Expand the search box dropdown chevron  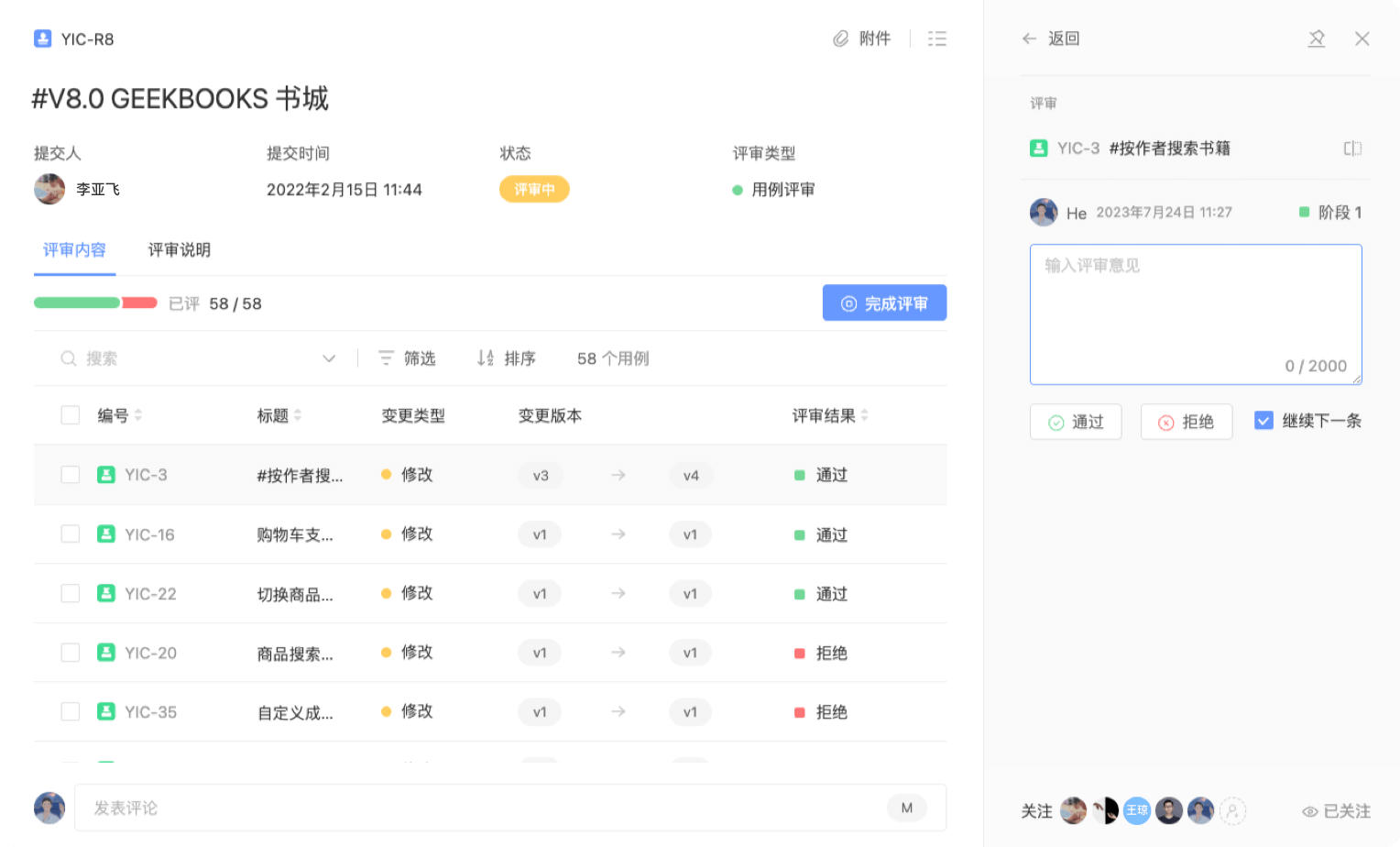(x=329, y=358)
